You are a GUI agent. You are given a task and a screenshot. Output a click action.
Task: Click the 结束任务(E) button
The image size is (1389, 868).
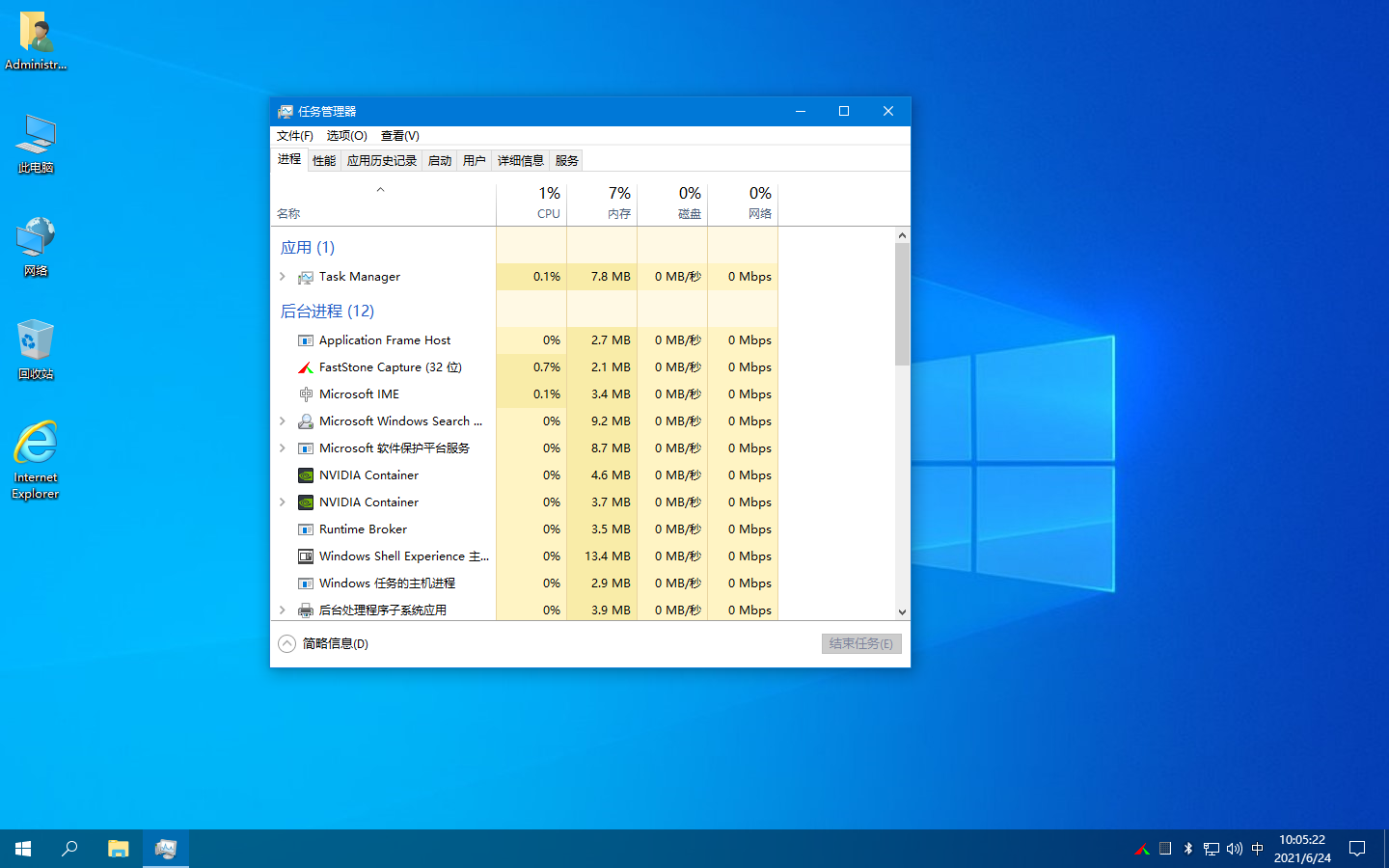coord(861,643)
